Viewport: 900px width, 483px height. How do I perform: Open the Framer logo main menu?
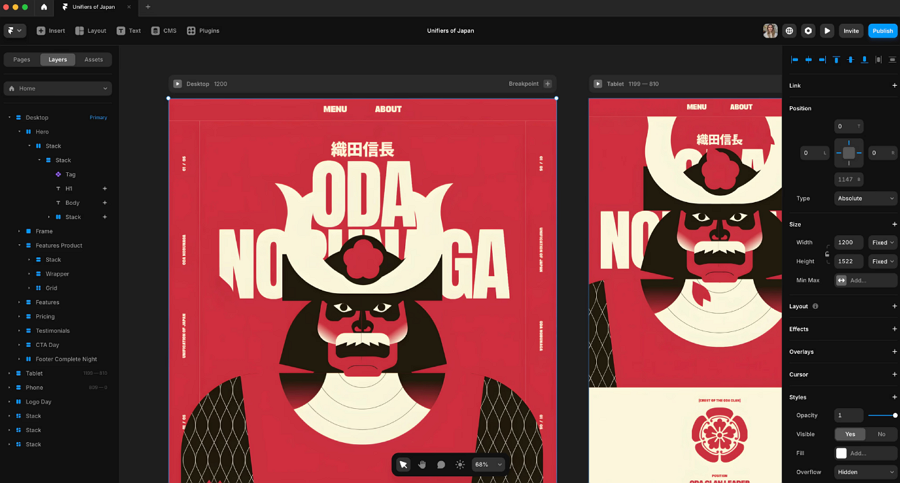point(15,31)
